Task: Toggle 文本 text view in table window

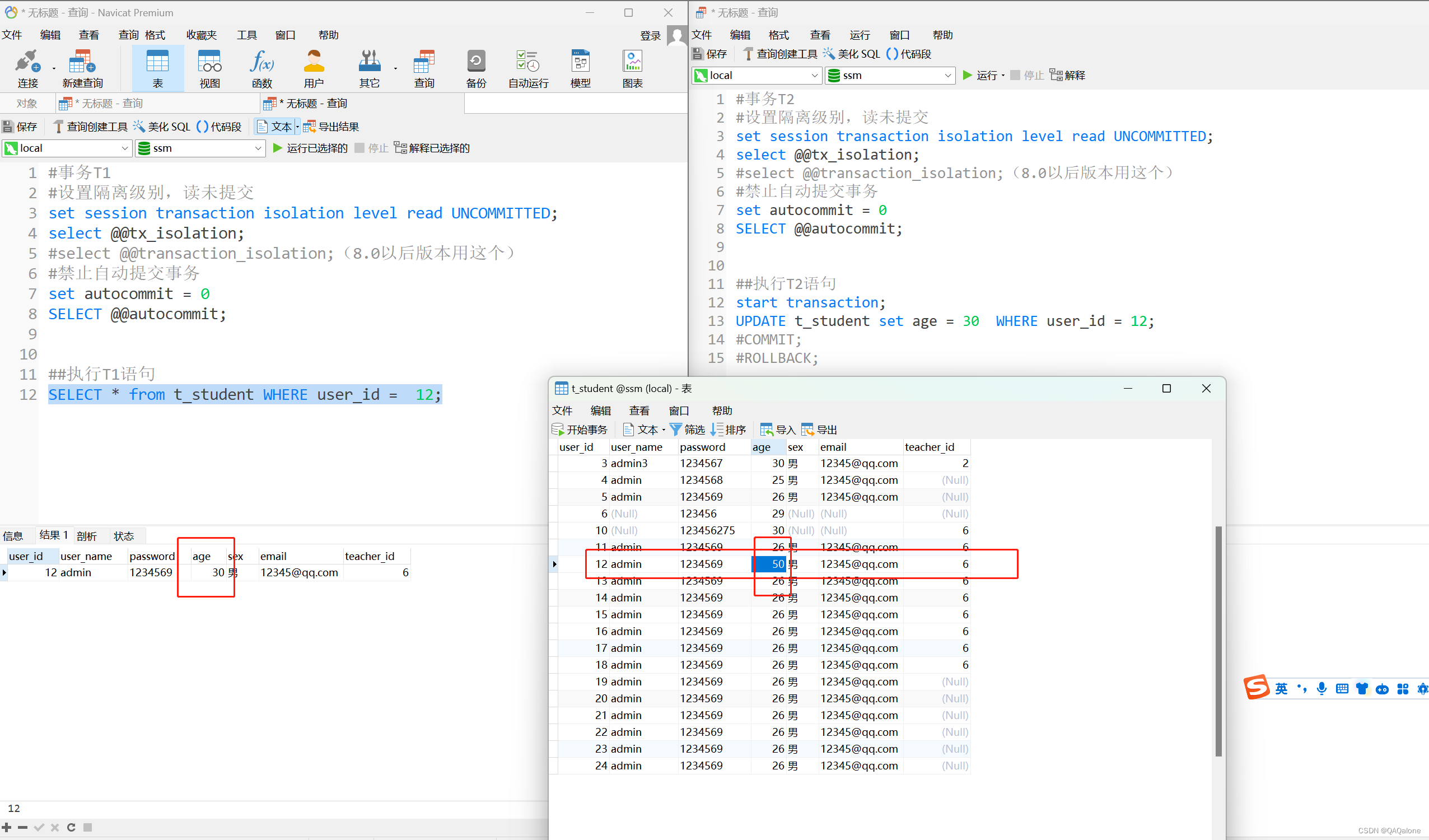Action: pos(641,430)
